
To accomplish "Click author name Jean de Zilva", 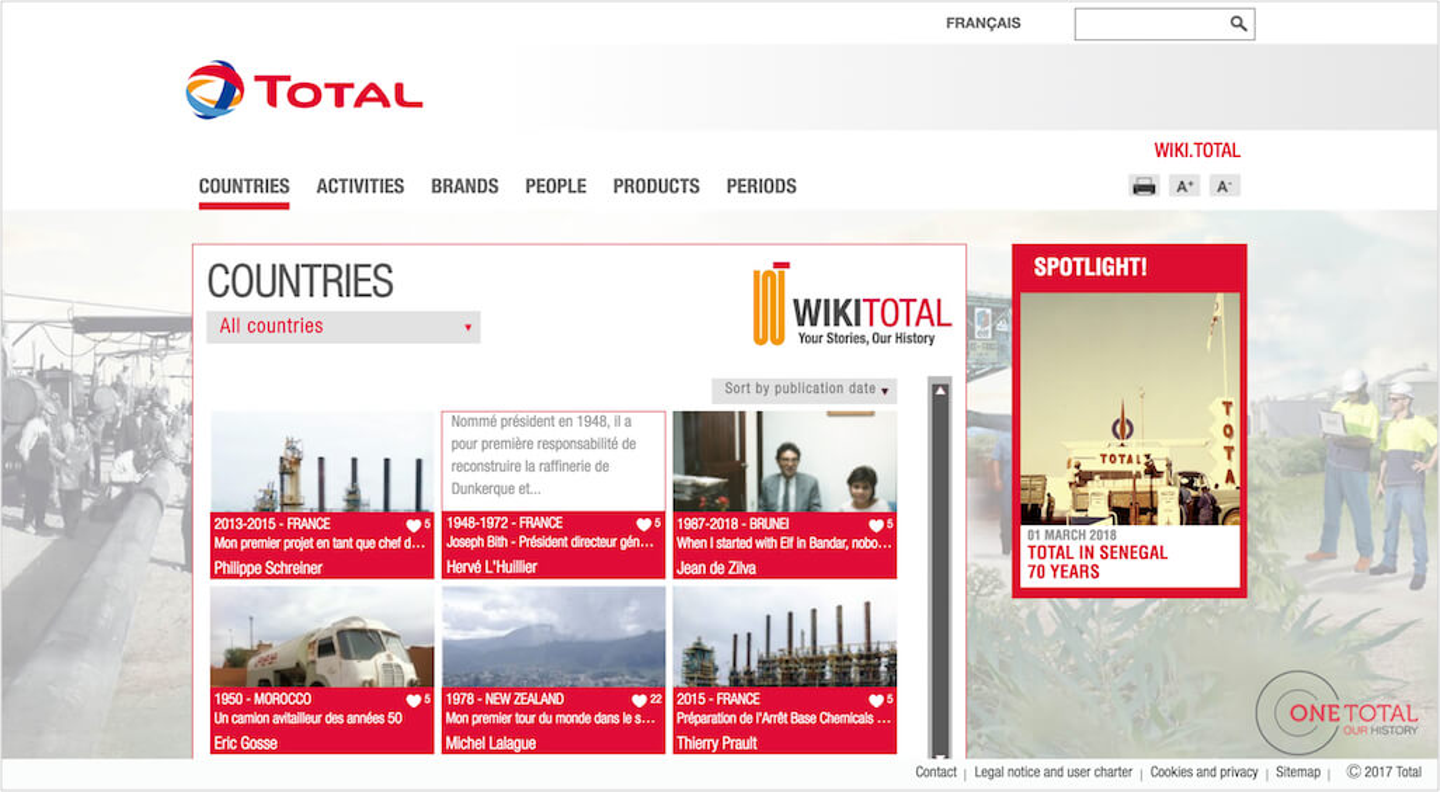I will [716, 568].
